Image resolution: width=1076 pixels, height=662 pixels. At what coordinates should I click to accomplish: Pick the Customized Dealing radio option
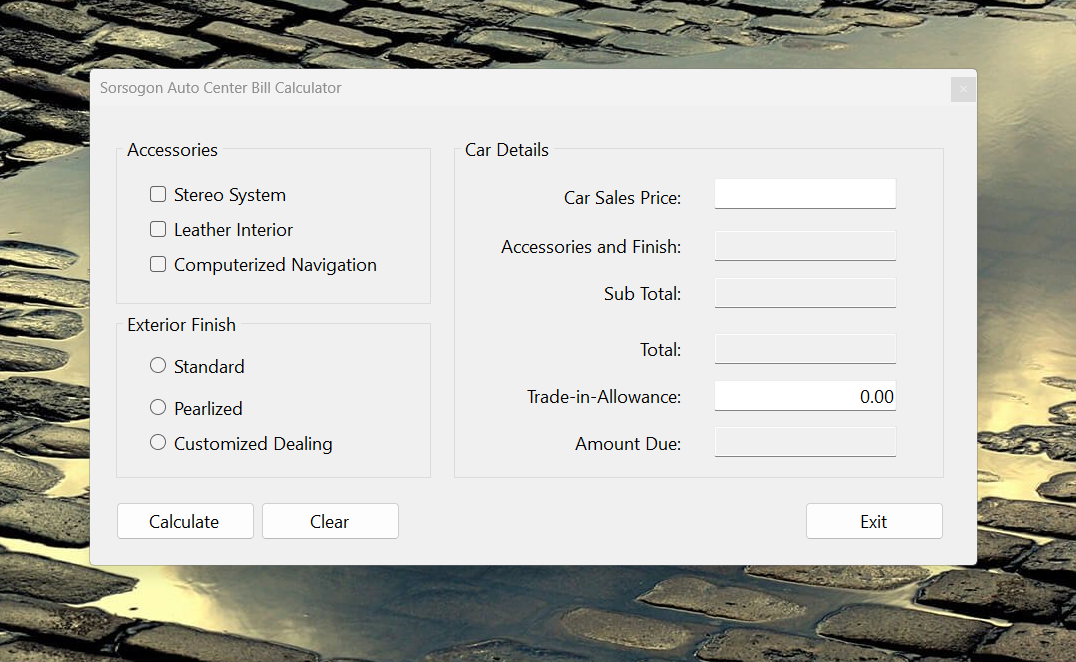(158, 443)
